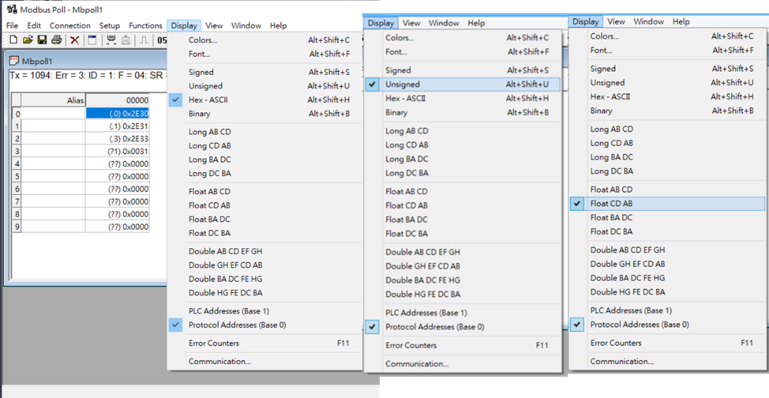Click row header 9 in Mbpoll1 grid
This screenshot has width=769, height=398.
[x=17, y=226]
